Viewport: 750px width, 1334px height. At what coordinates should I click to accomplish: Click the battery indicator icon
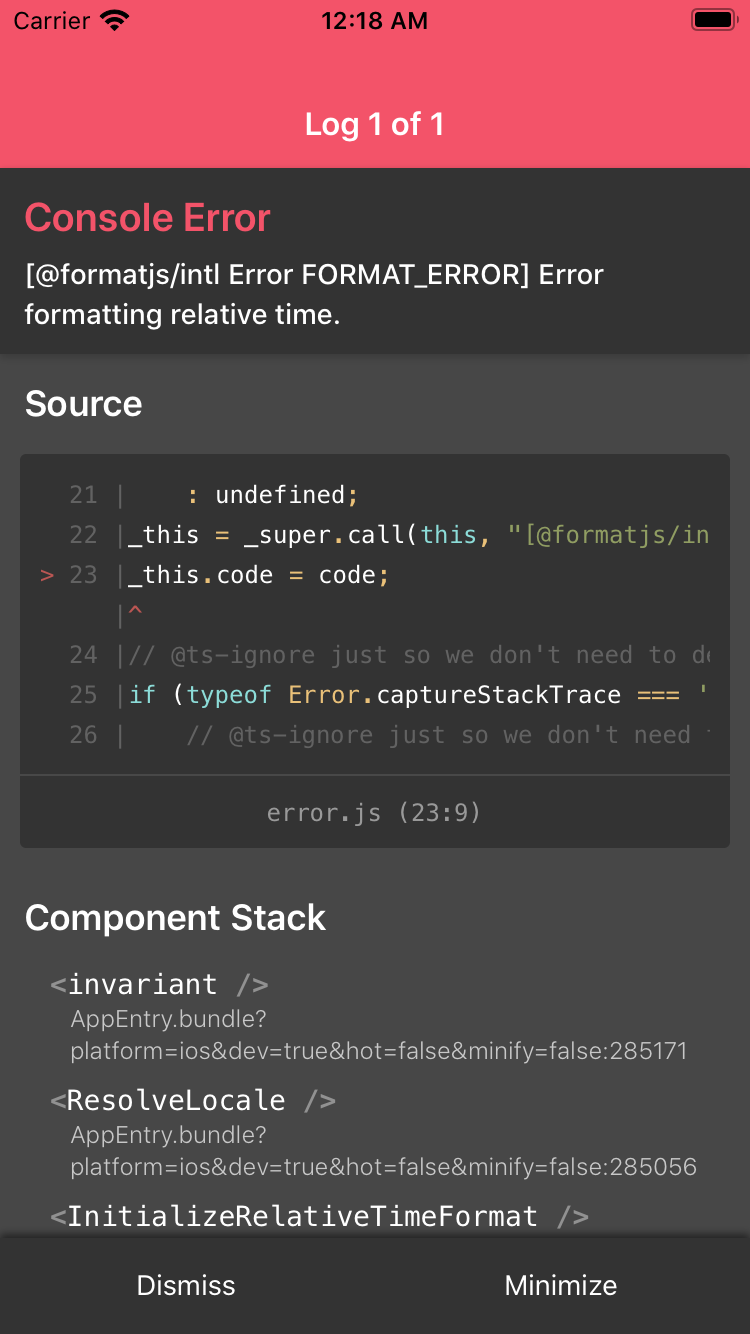710,18
